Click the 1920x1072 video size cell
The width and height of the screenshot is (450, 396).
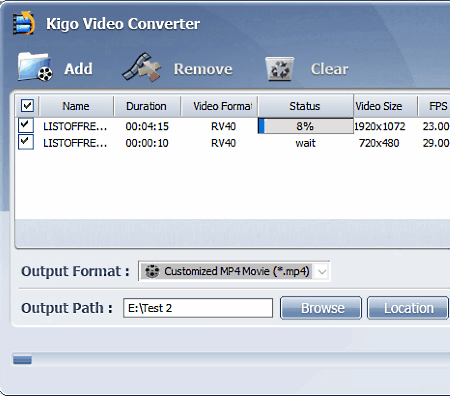380,126
